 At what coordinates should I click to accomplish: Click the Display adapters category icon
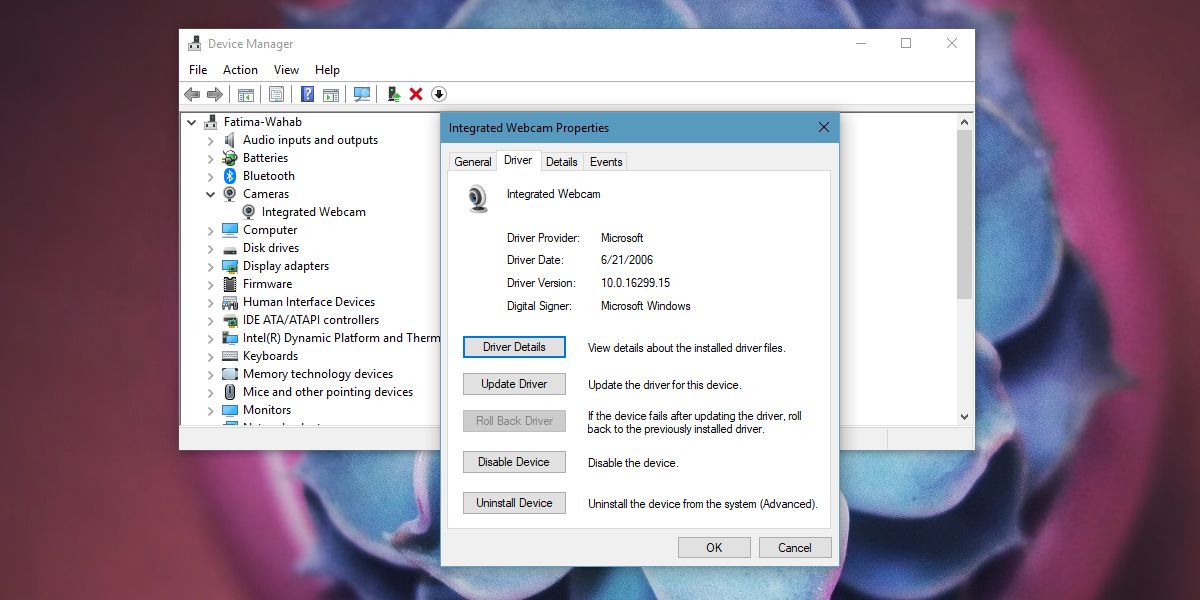pos(230,266)
